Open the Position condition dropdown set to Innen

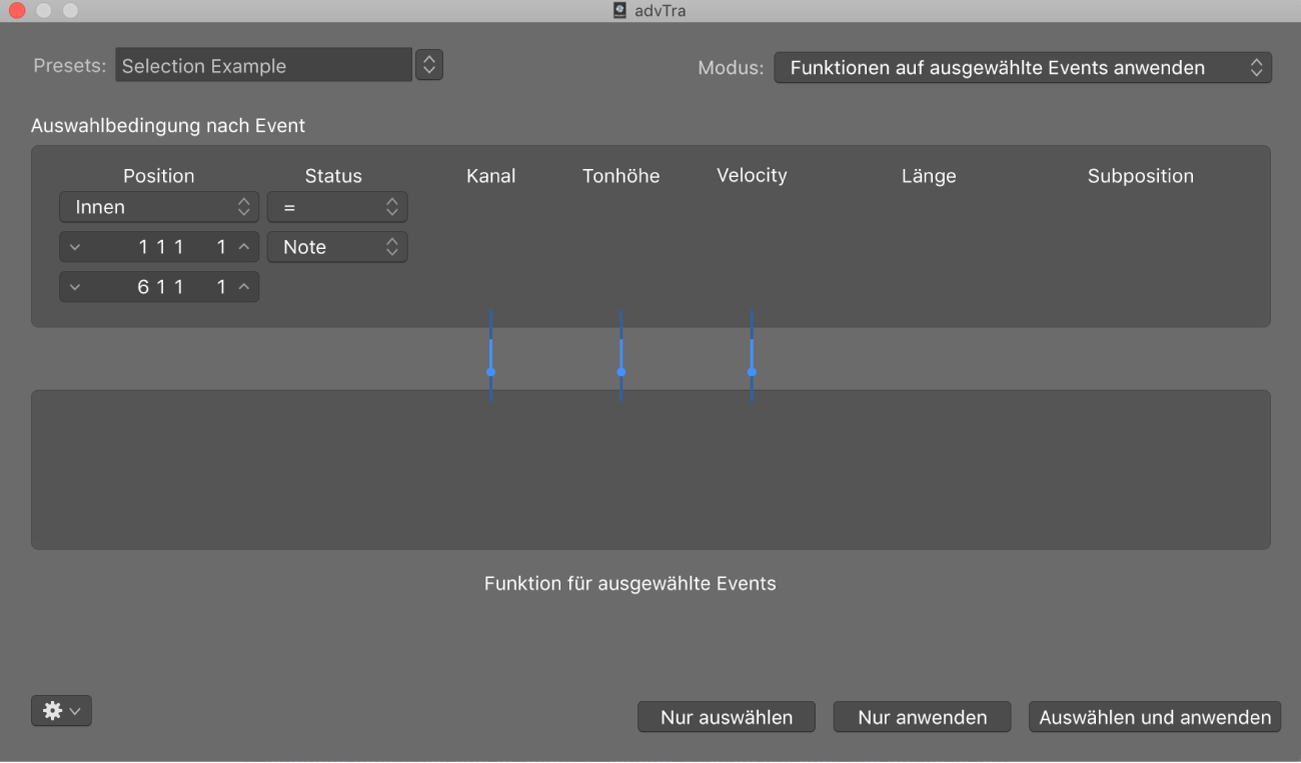pyautogui.click(x=159, y=207)
